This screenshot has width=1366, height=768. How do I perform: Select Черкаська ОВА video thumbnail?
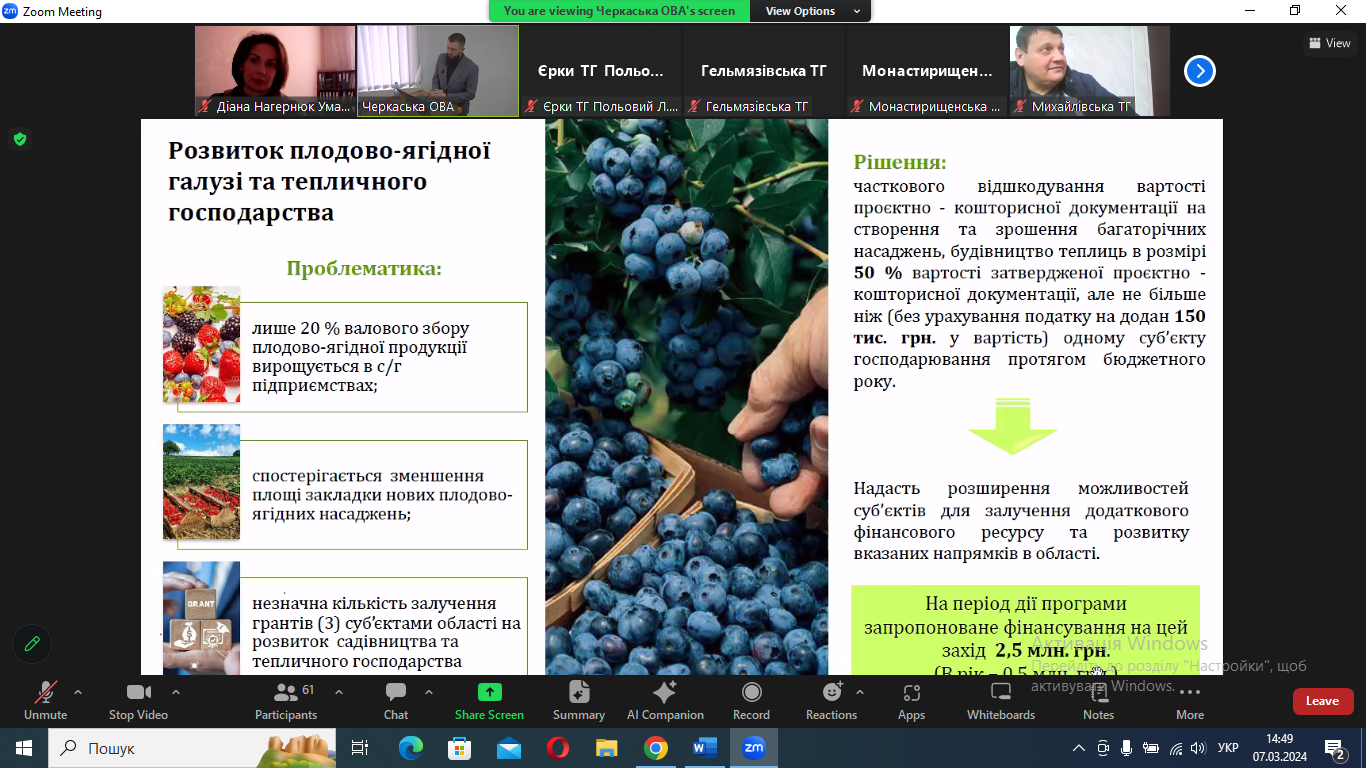tap(438, 71)
